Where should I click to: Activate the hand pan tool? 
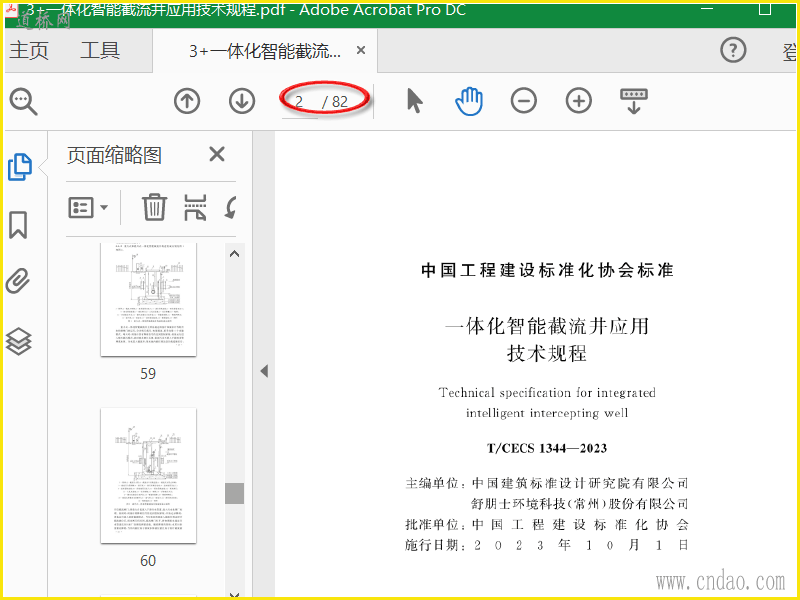pos(468,101)
